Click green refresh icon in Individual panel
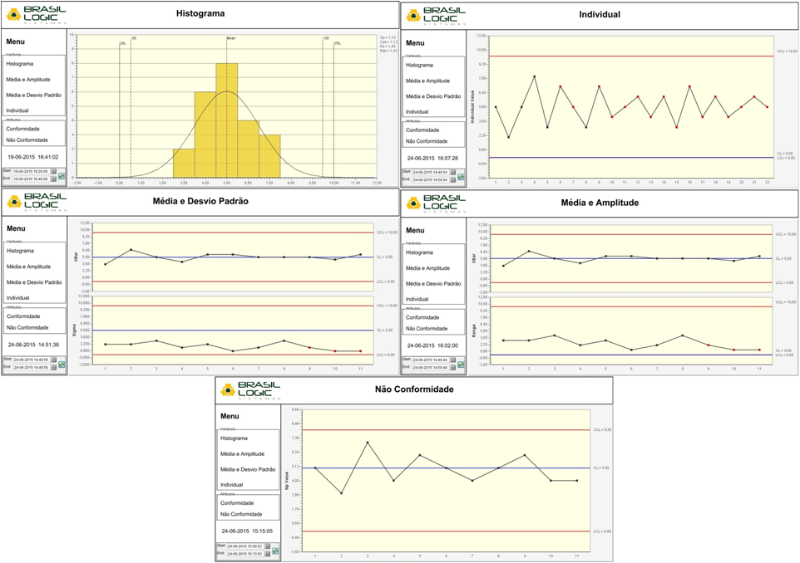800x563 pixels. 462,176
